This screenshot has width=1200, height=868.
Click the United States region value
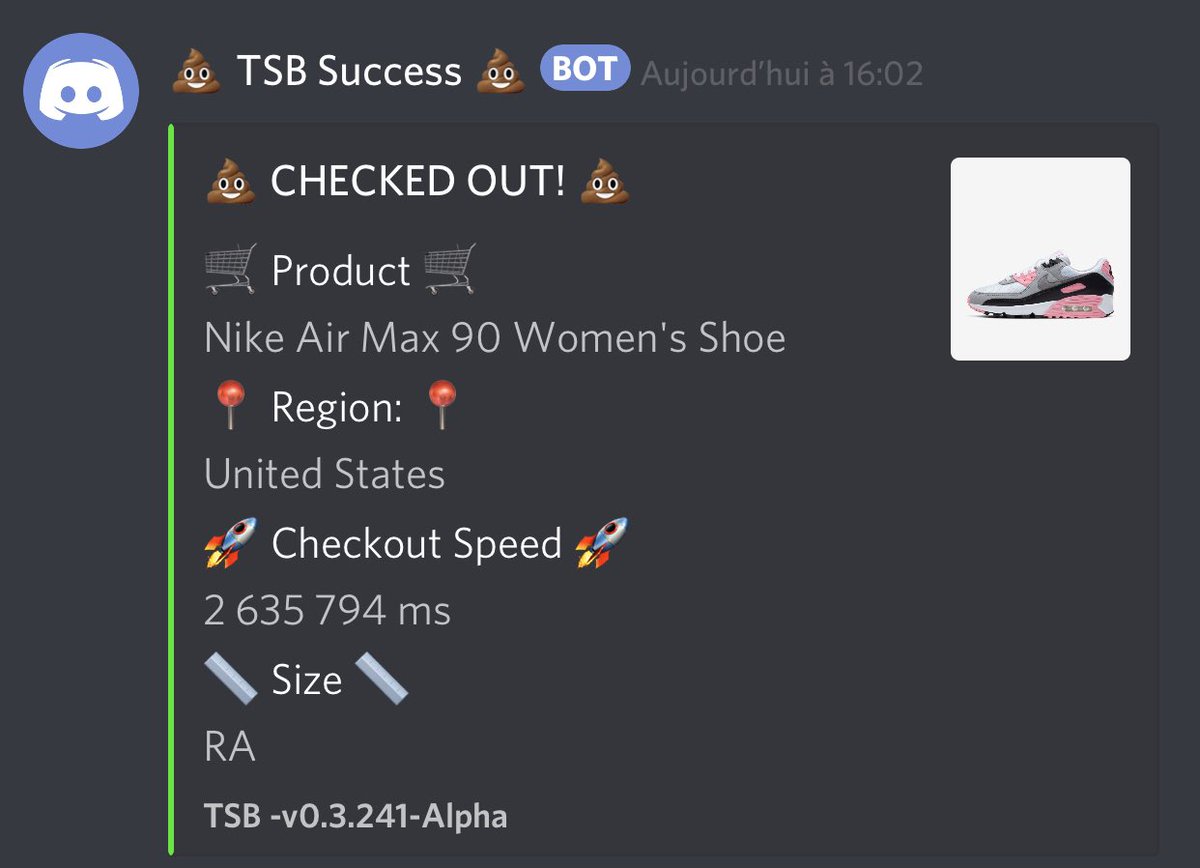tap(324, 474)
